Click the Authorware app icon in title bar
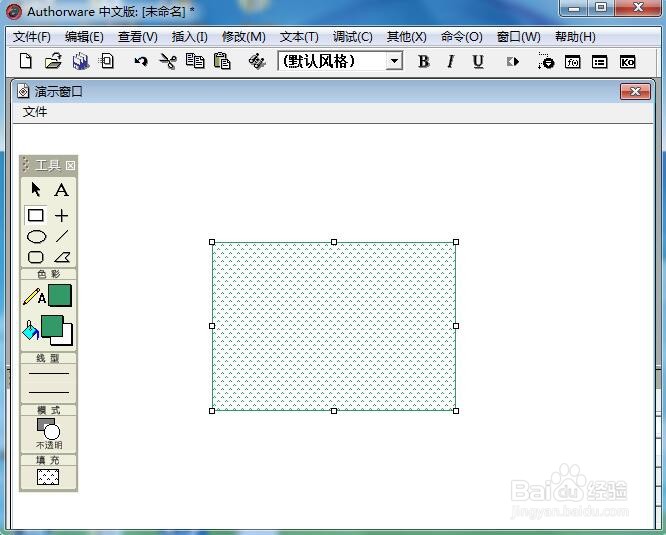666x535 pixels. coord(14,11)
